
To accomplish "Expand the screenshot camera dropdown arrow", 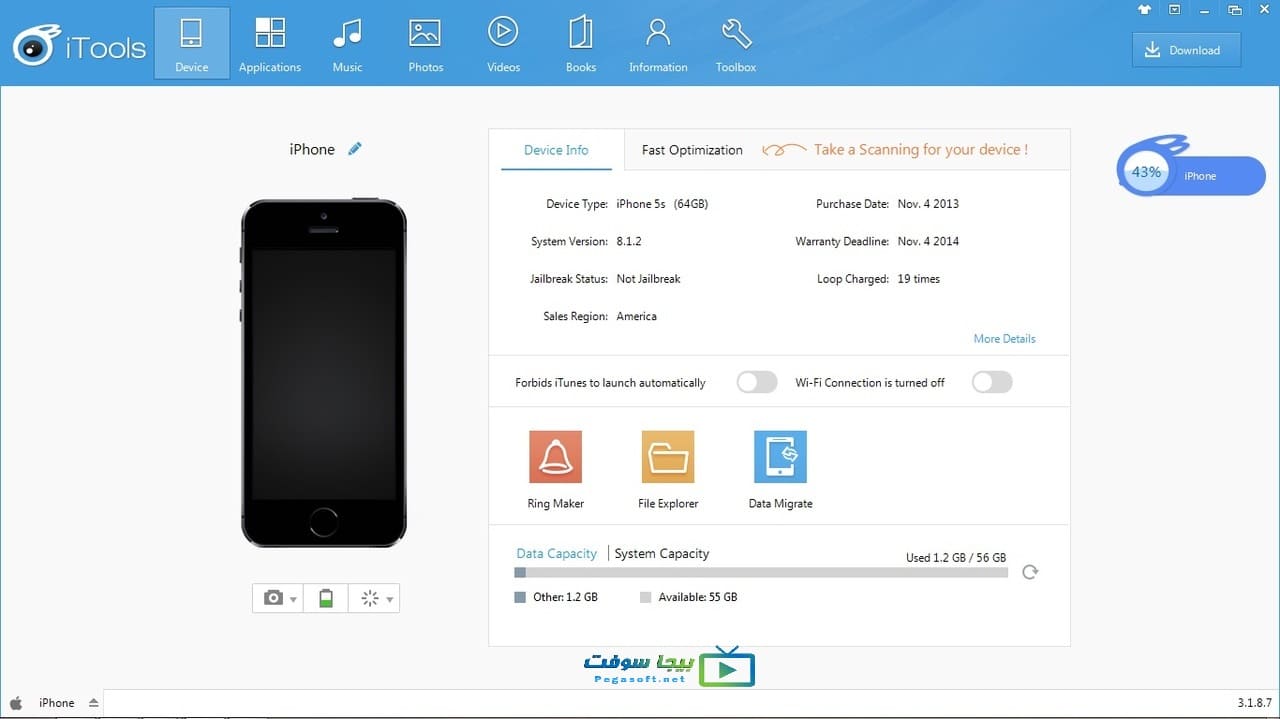I will click(x=293, y=600).
